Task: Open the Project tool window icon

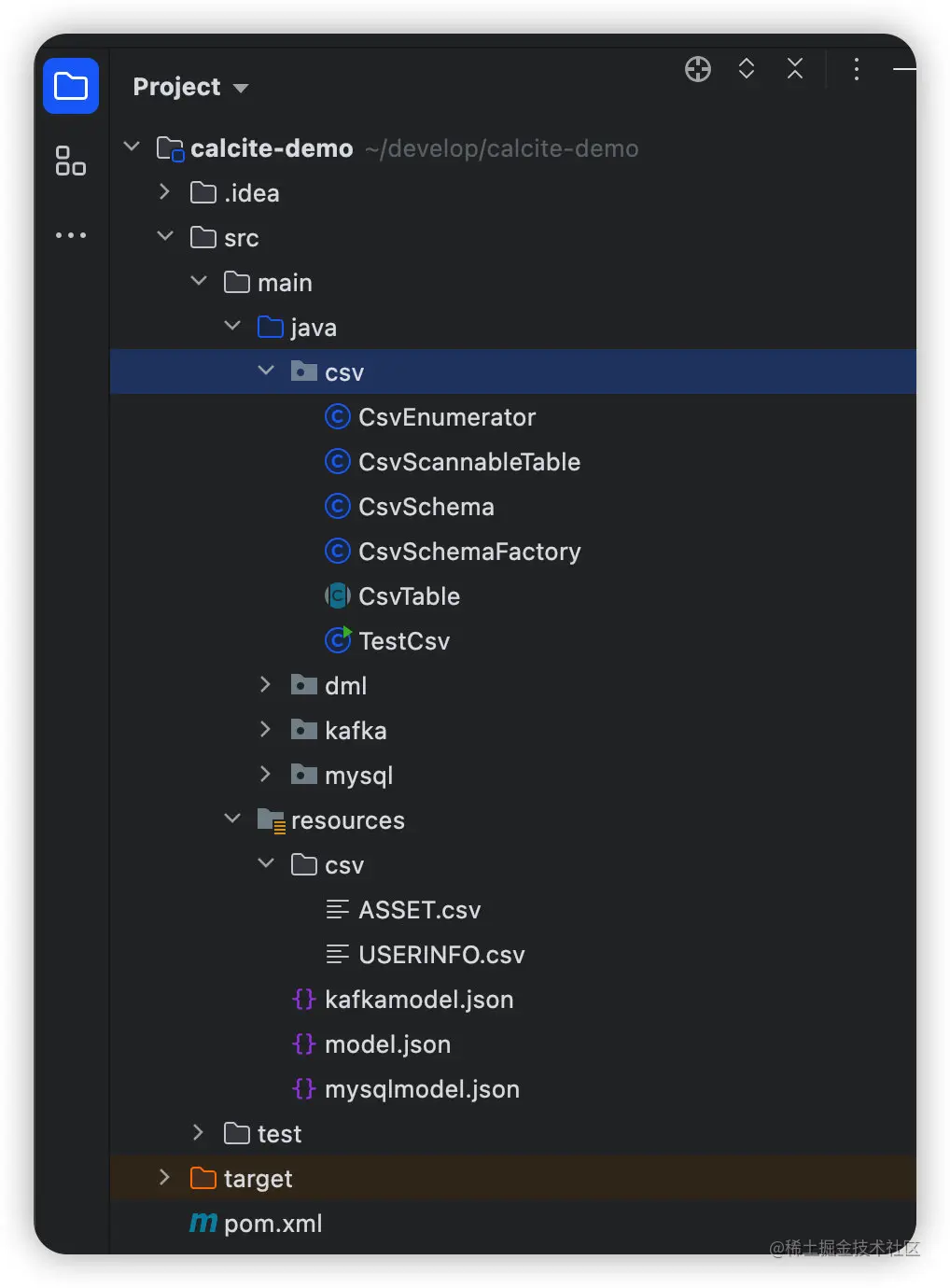Action: (71, 87)
